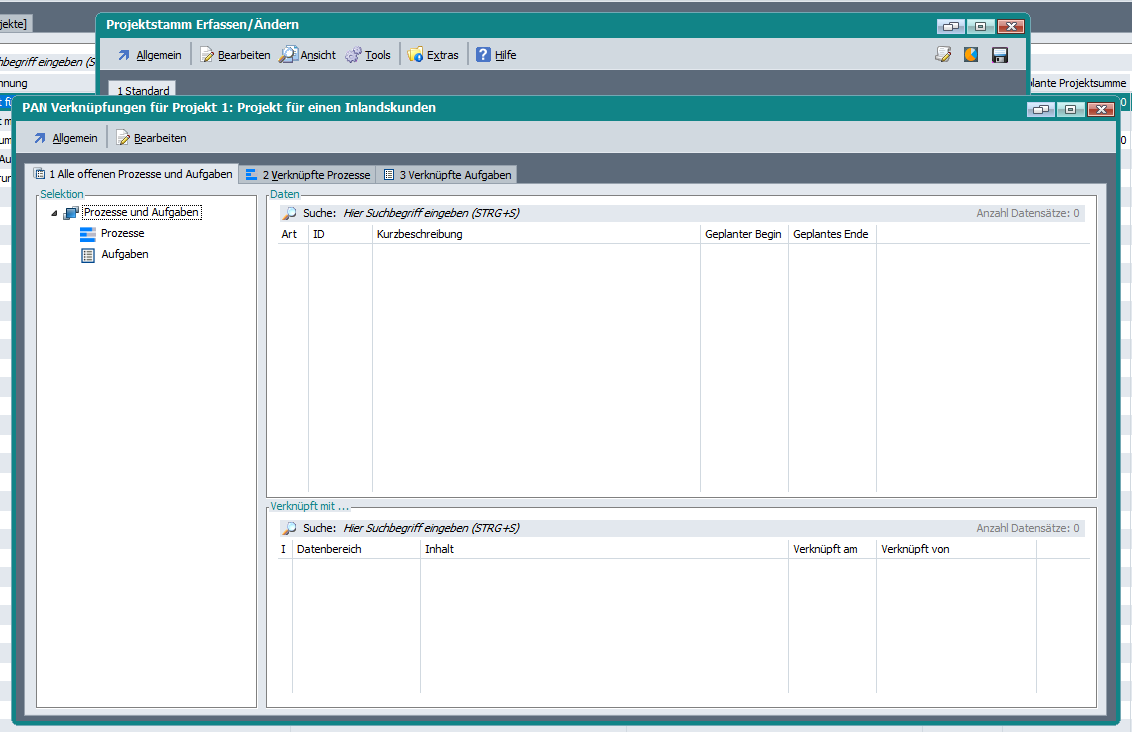Collapse the Prozesse und Aufgaben tree node
Image resolution: width=1132 pixels, height=732 pixels.
(x=53, y=213)
